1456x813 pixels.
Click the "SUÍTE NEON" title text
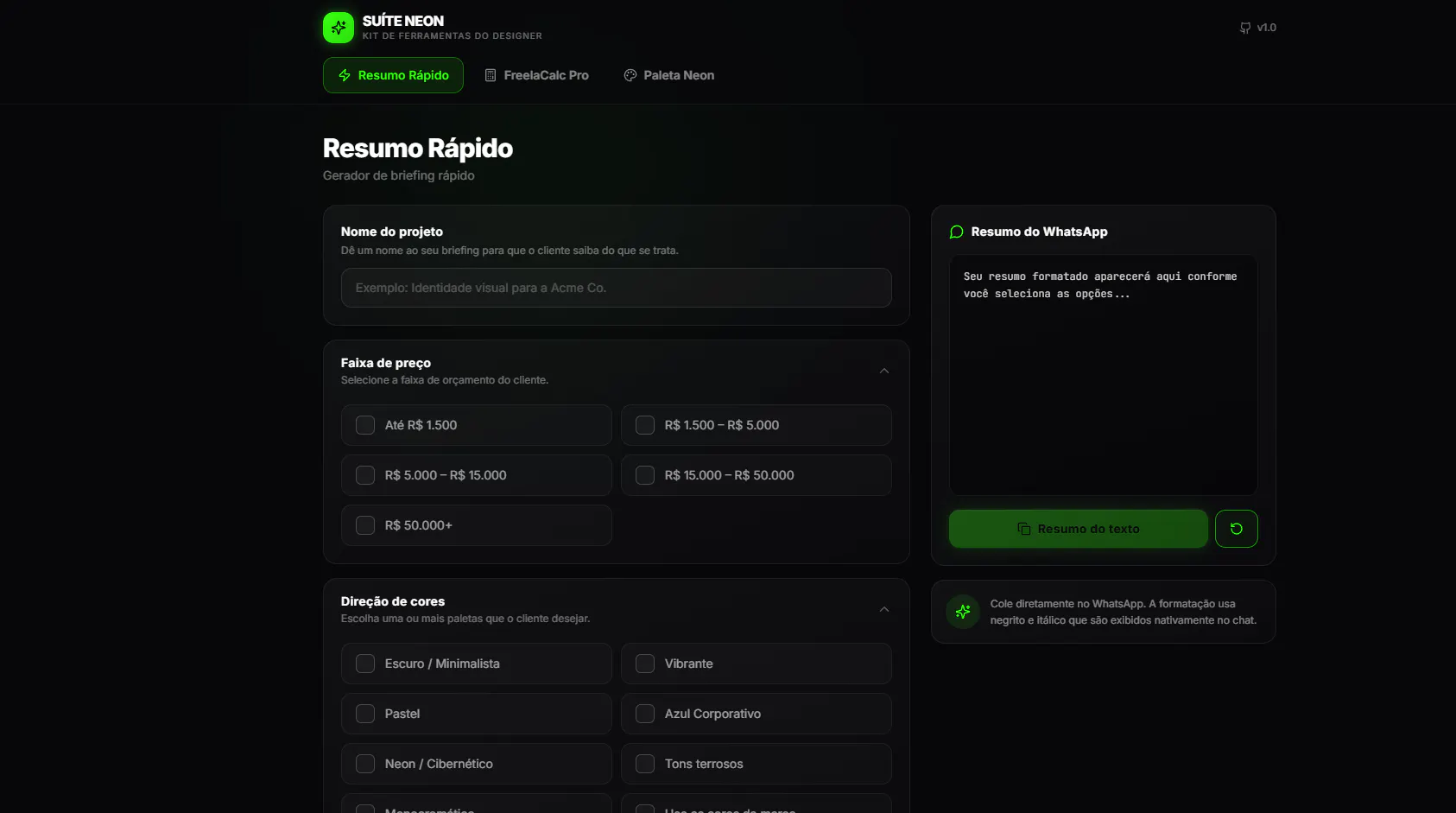(403, 21)
